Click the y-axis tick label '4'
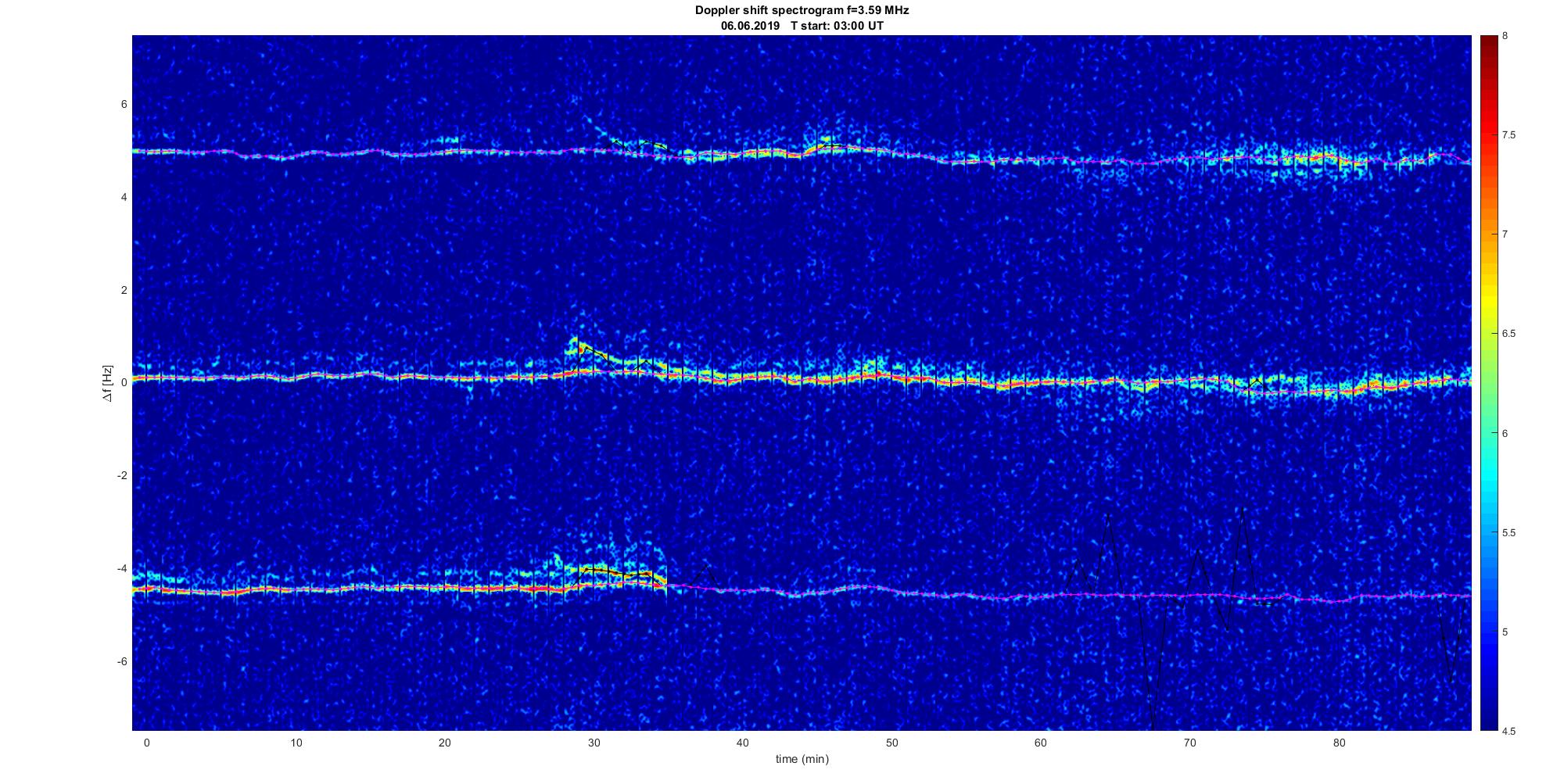 [124, 198]
